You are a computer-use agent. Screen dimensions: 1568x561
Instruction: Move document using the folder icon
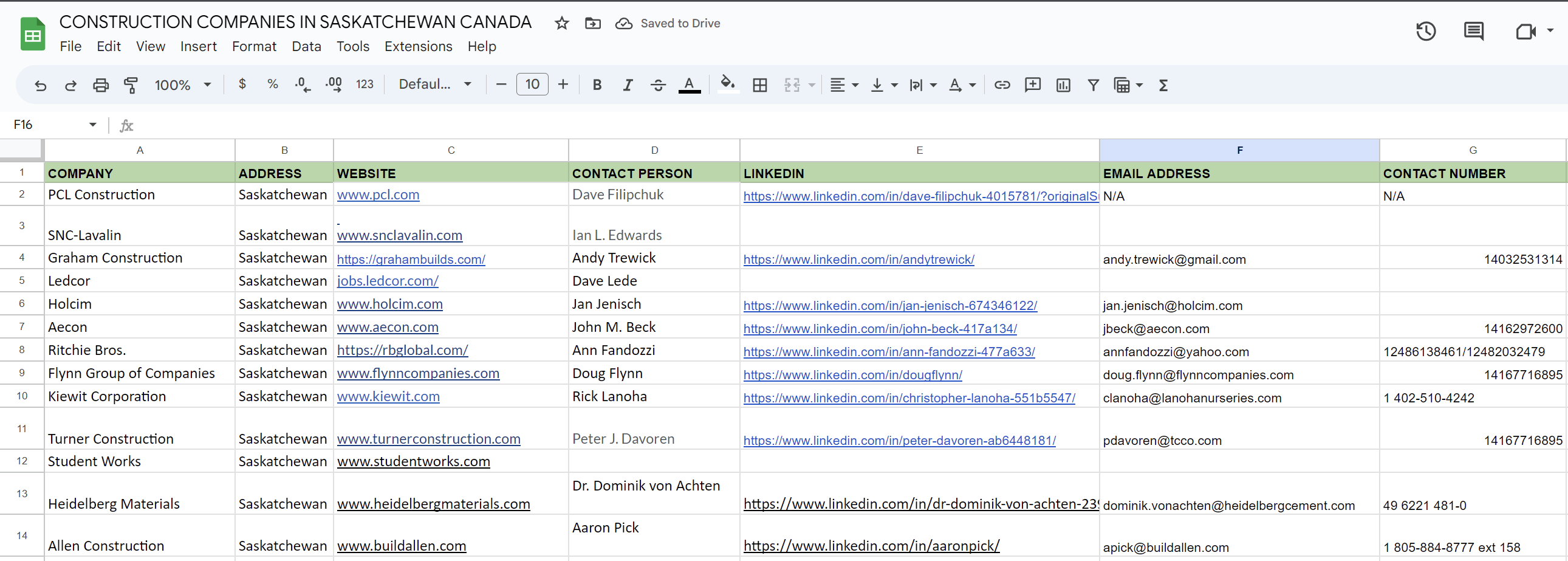pyautogui.click(x=592, y=23)
